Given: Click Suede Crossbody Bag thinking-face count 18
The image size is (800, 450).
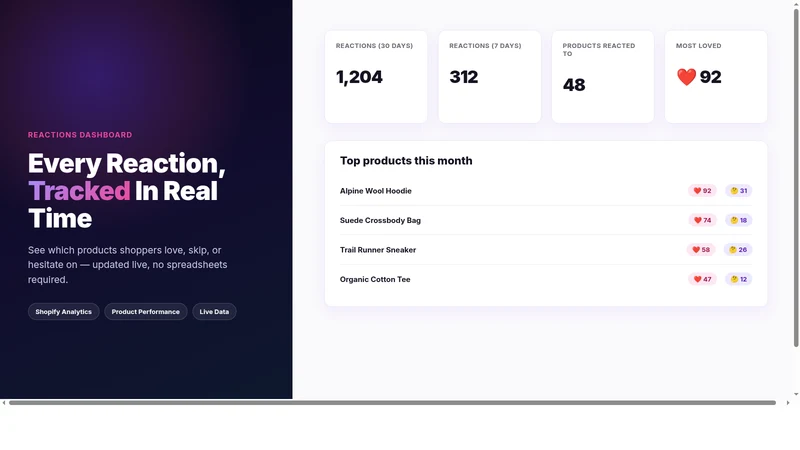Looking at the screenshot, I should [738, 220].
